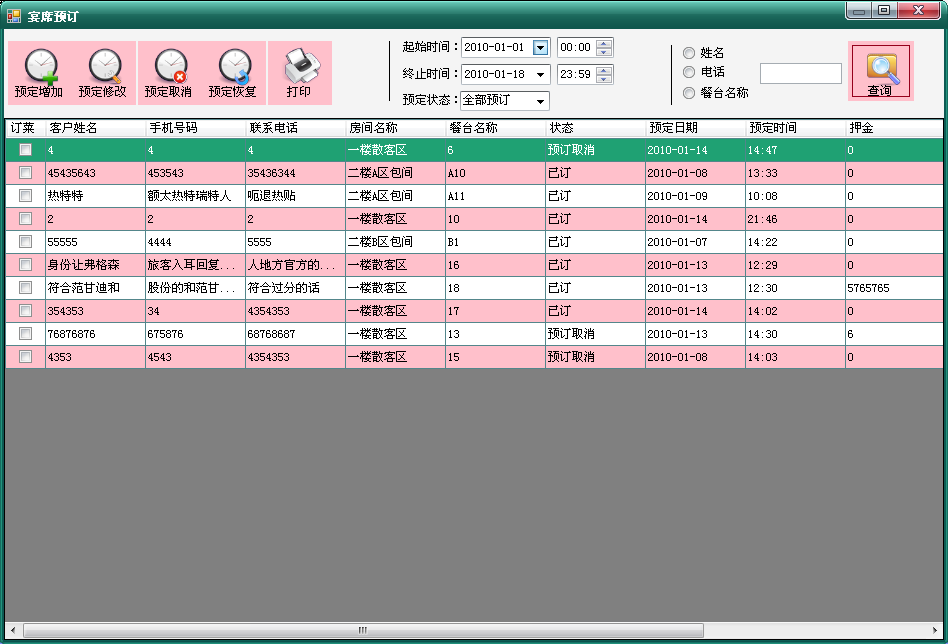Click the 12:29 reservation time cell
Image resolution: width=948 pixels, height=644 pixels.
click(796, 265)
